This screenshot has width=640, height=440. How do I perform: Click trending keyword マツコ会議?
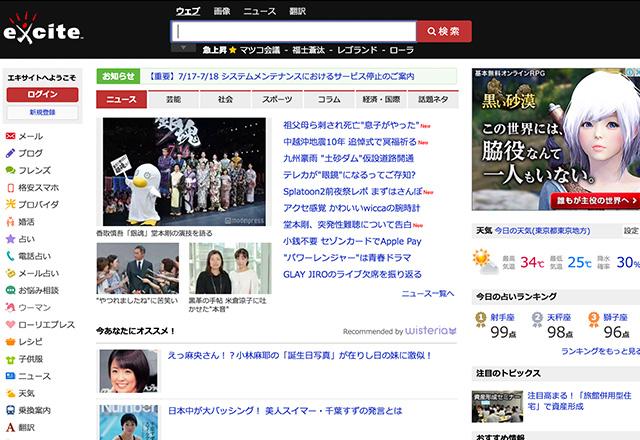(260, 50)
